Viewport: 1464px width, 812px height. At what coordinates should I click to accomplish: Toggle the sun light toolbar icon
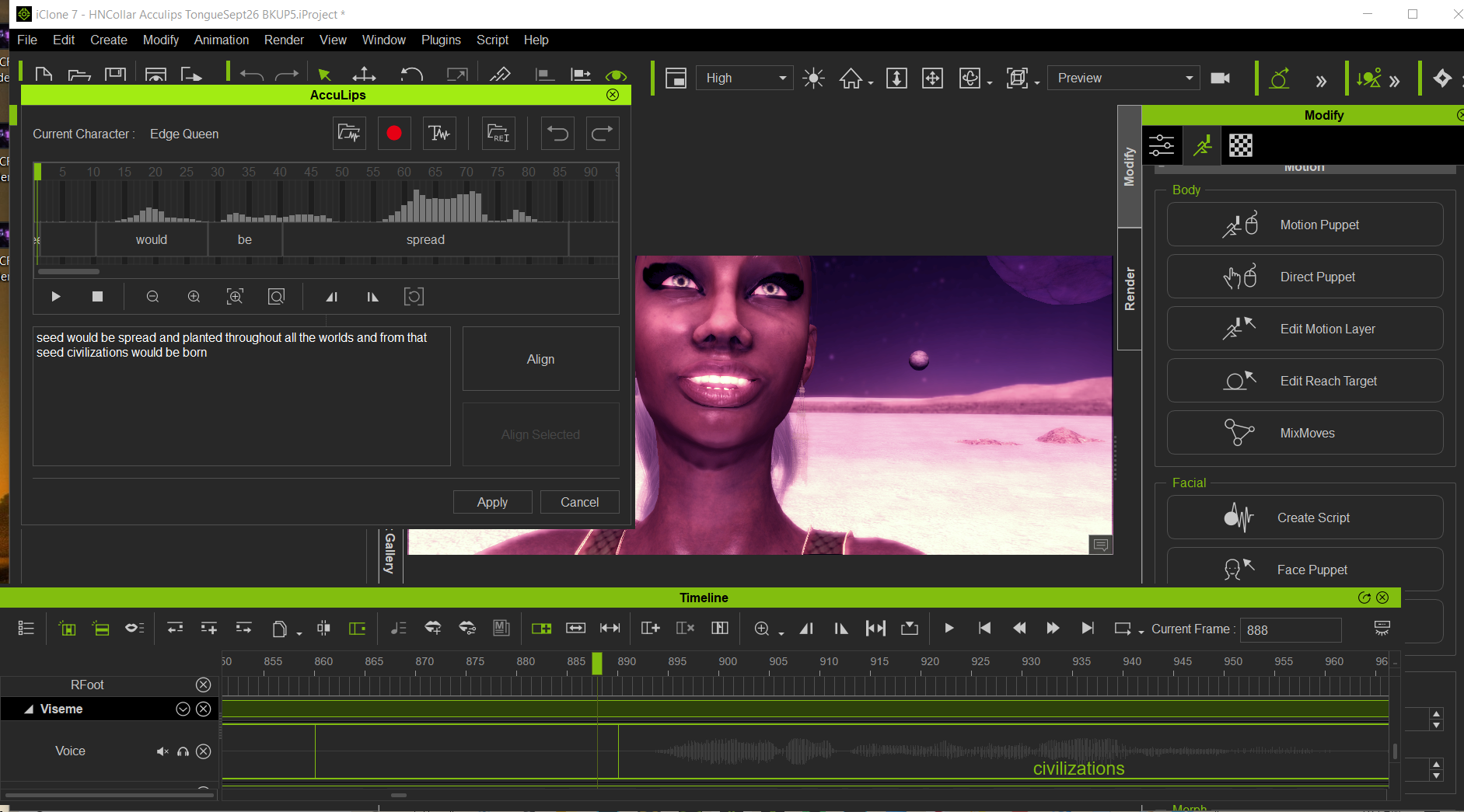814,78
